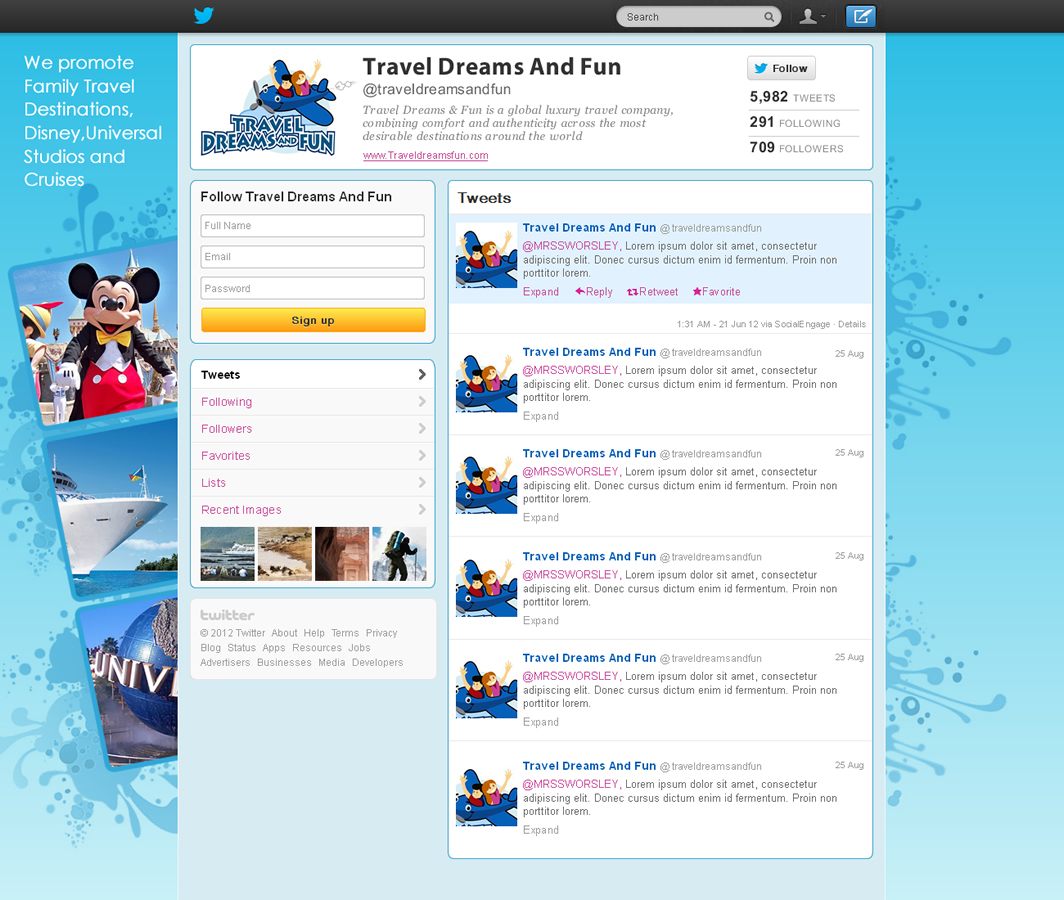Open the Help footer link
This screenshot has height=900, width=1064.
[x=314, y=633]
